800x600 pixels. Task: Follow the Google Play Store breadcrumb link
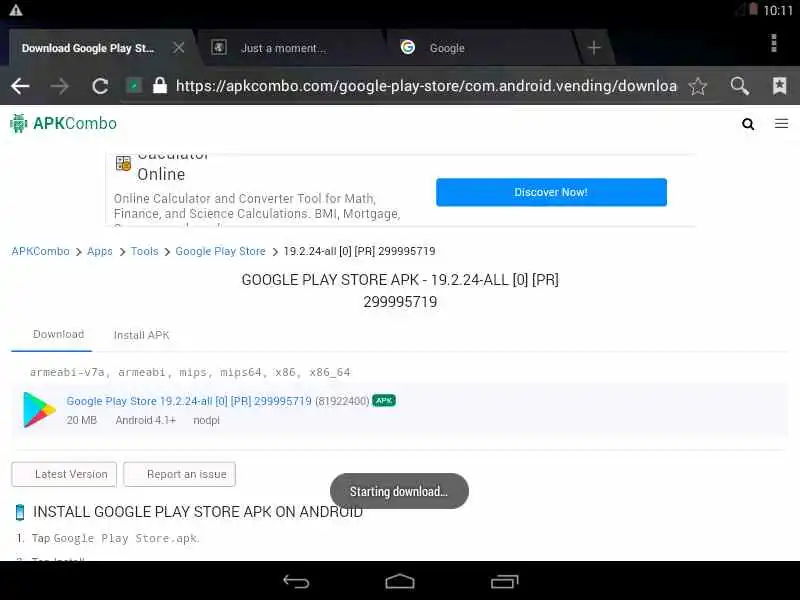(220, 251)
